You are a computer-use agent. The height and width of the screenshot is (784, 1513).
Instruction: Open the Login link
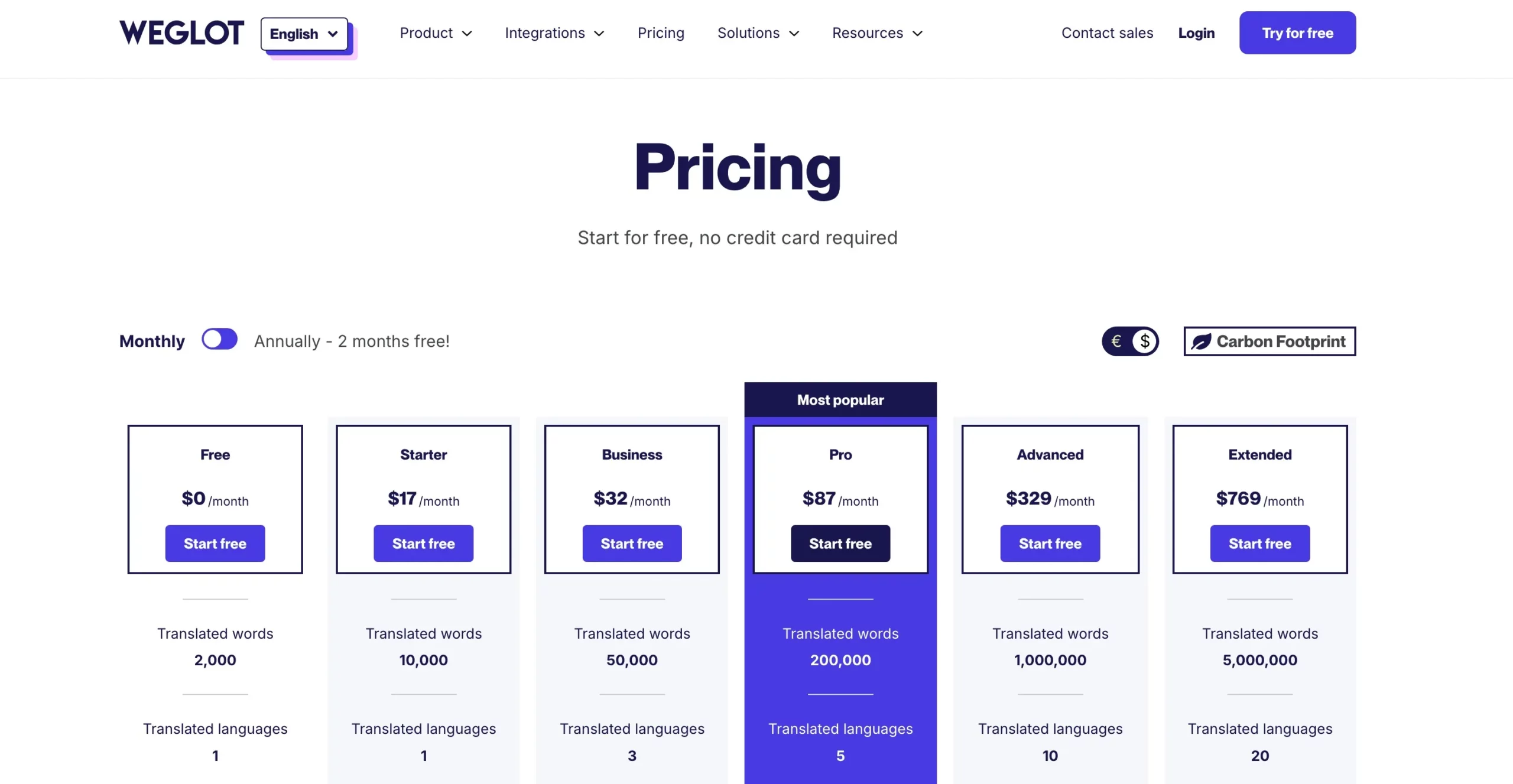[x=1196, y=33]
